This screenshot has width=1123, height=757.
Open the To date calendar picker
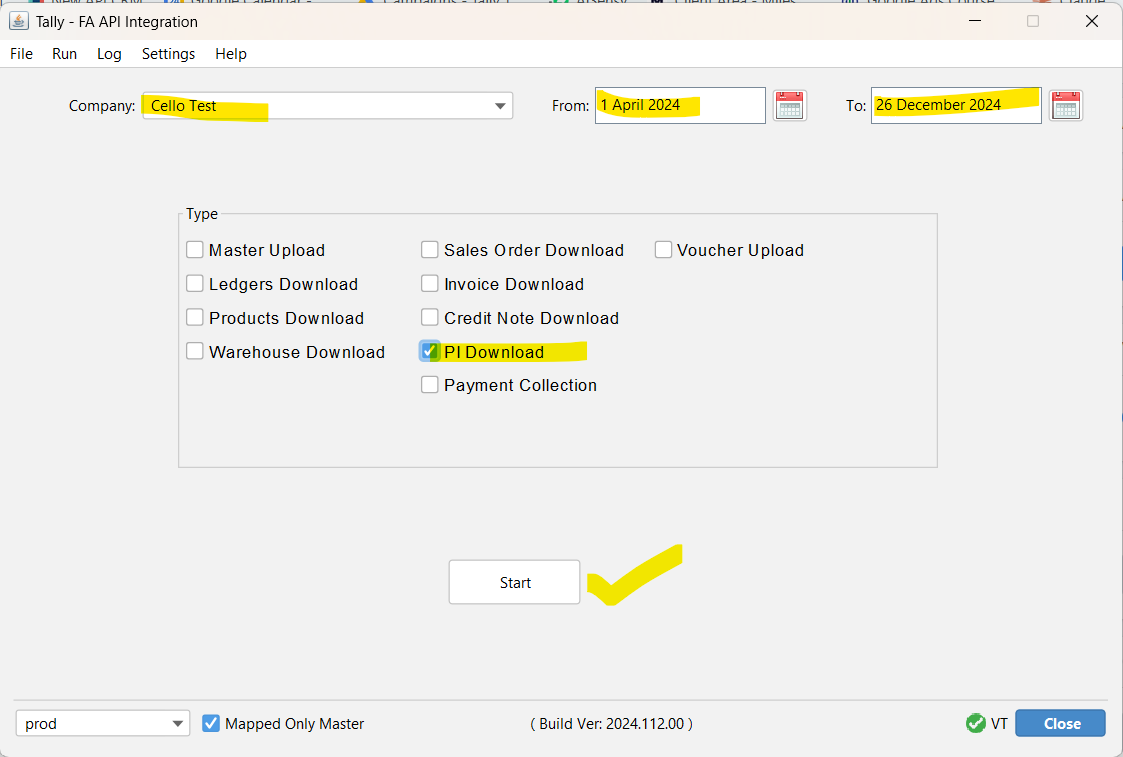[x=1066, y=106]
